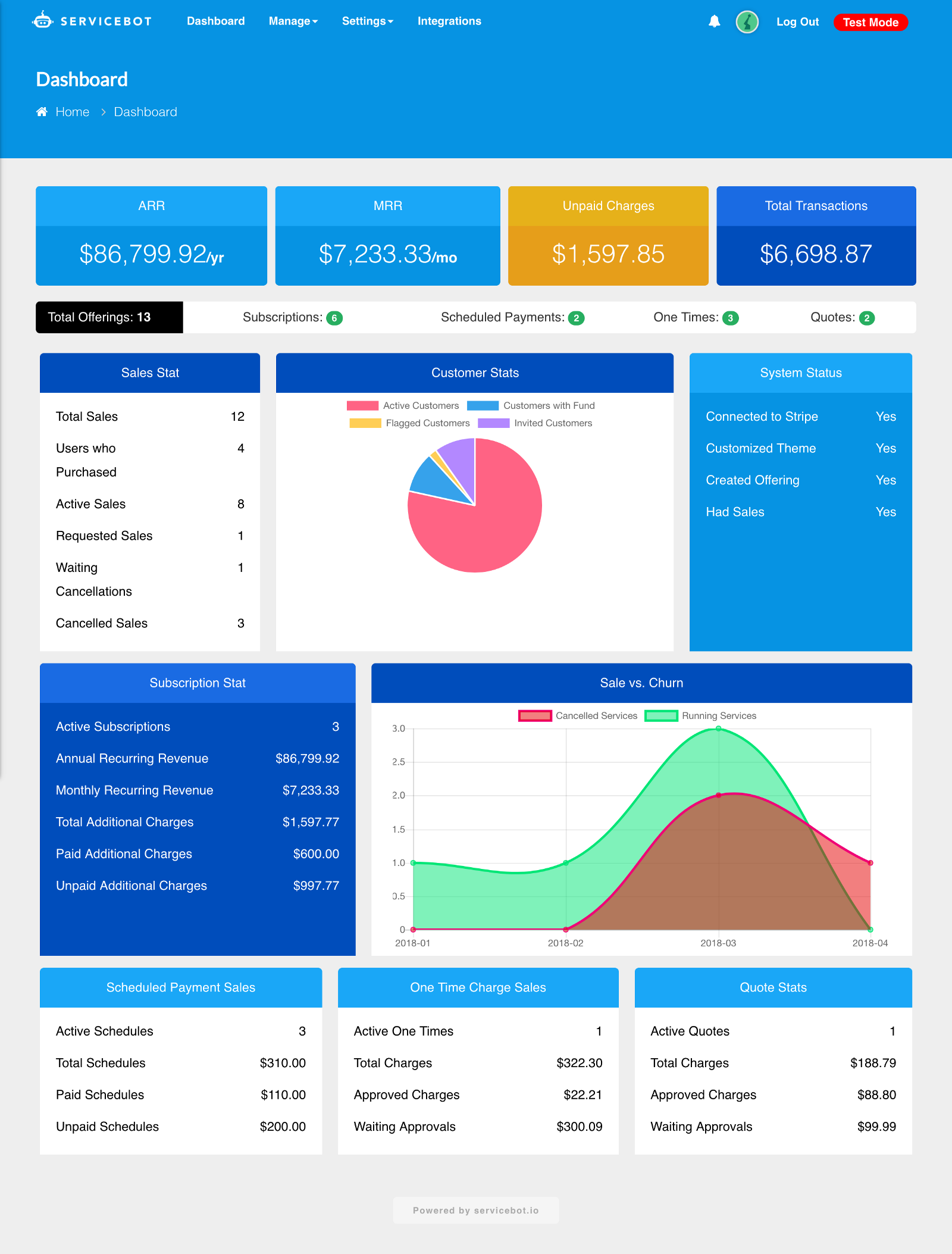Click the Cancelled Sales row

click(150, 623)
